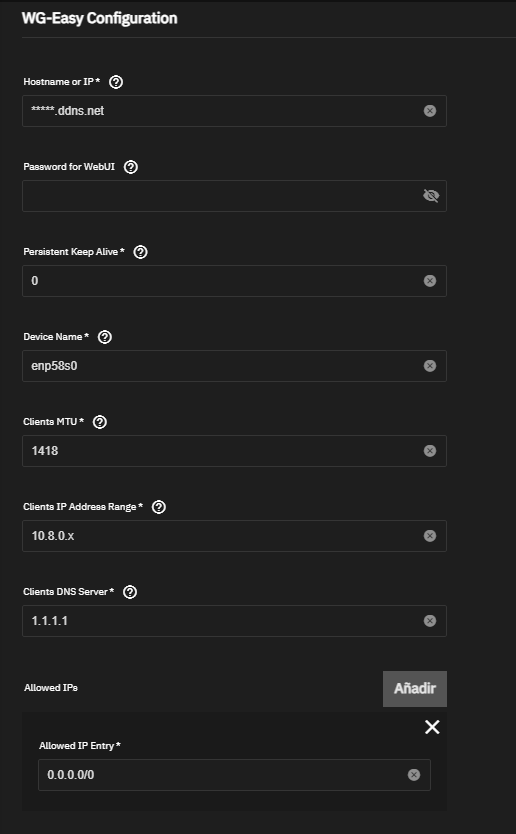Clear the Device Name enp58s0 value

coord(430,366)
